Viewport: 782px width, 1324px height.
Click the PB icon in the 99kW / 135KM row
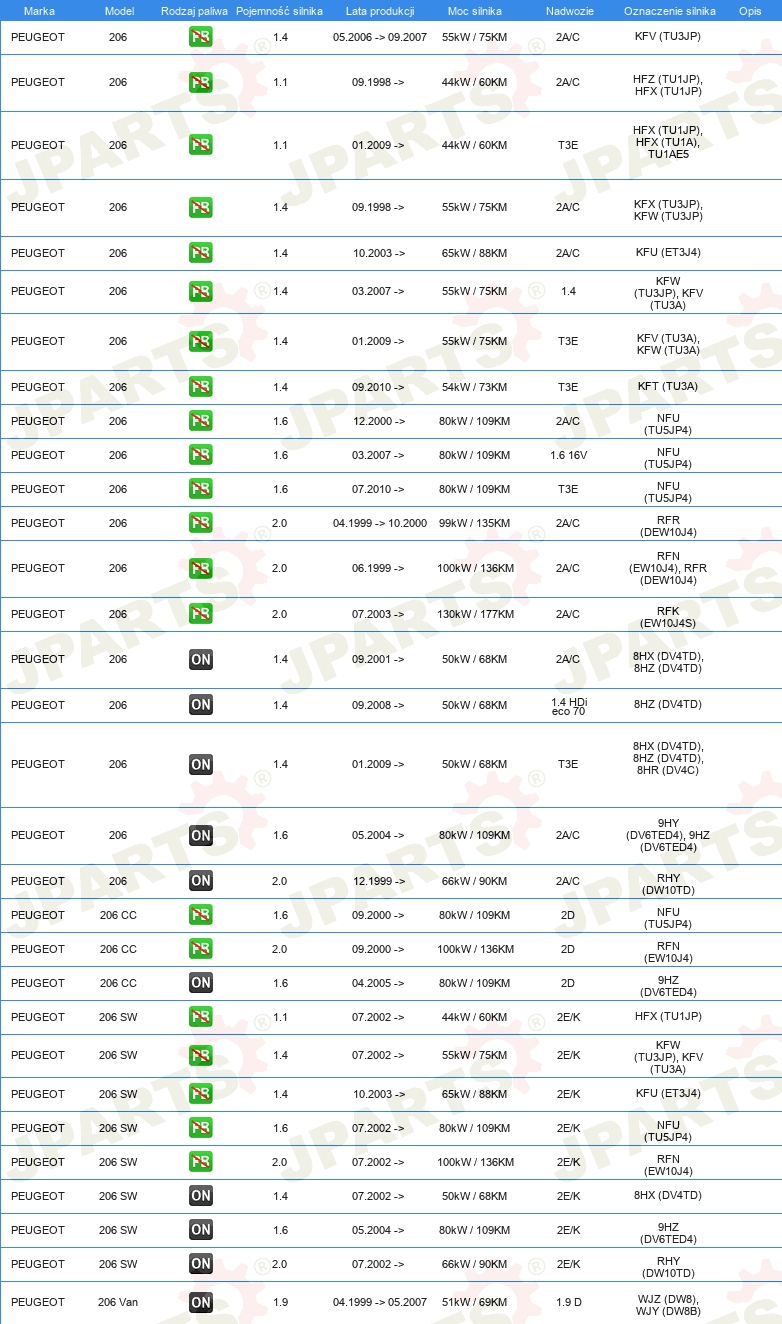201,523
